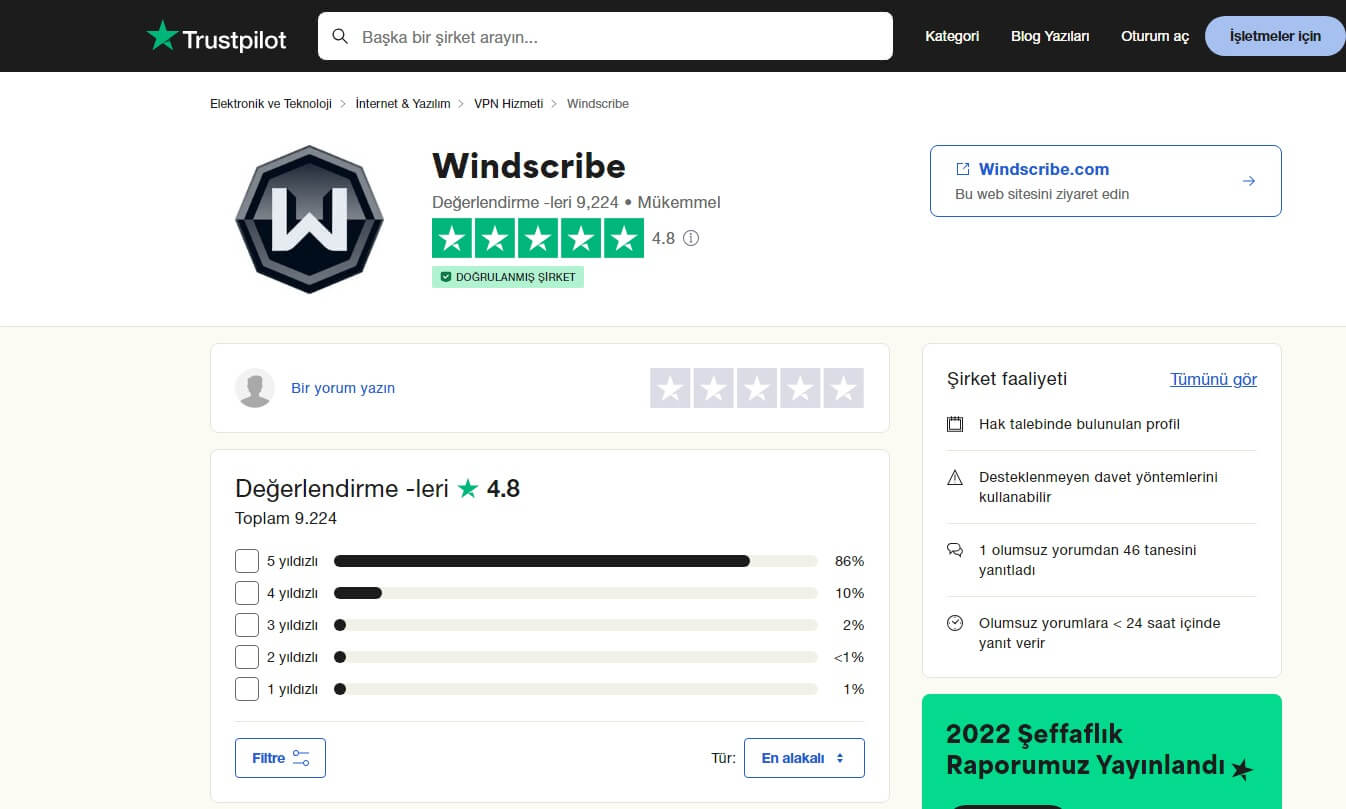Open the En alakalı sort dropdown
The image size is (1346, 809).
click(x=804, y=758)
